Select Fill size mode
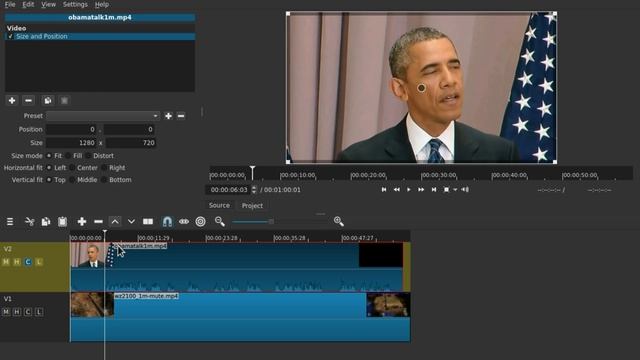Screen dimensions: 640x360 coord(74,156)
